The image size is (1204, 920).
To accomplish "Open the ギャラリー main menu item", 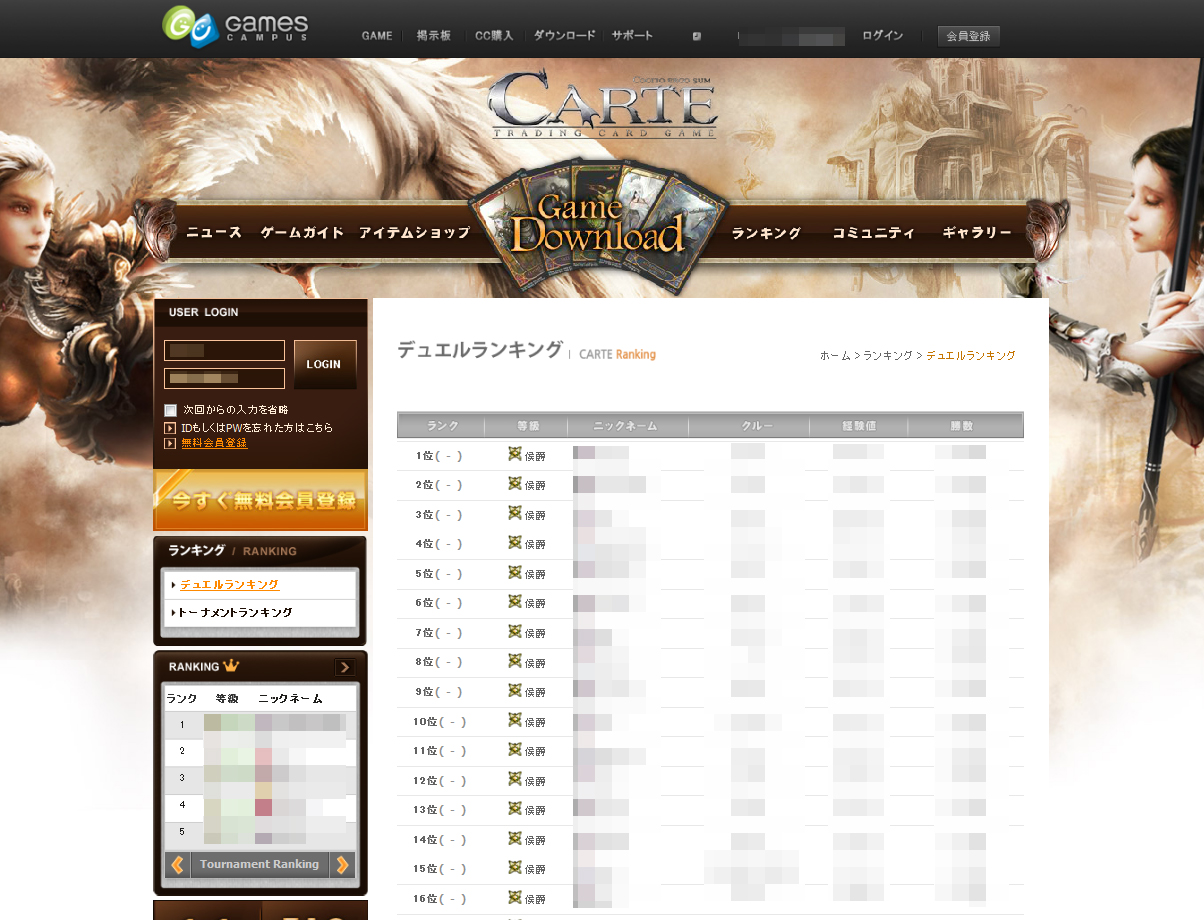I will 977,232.
